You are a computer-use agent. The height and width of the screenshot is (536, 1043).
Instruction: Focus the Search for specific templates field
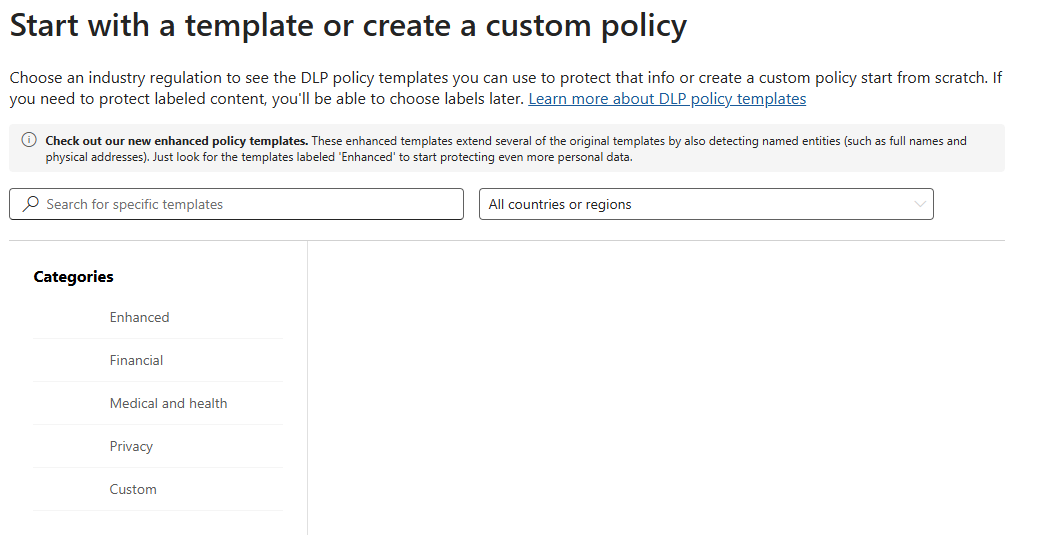point(240,204)
